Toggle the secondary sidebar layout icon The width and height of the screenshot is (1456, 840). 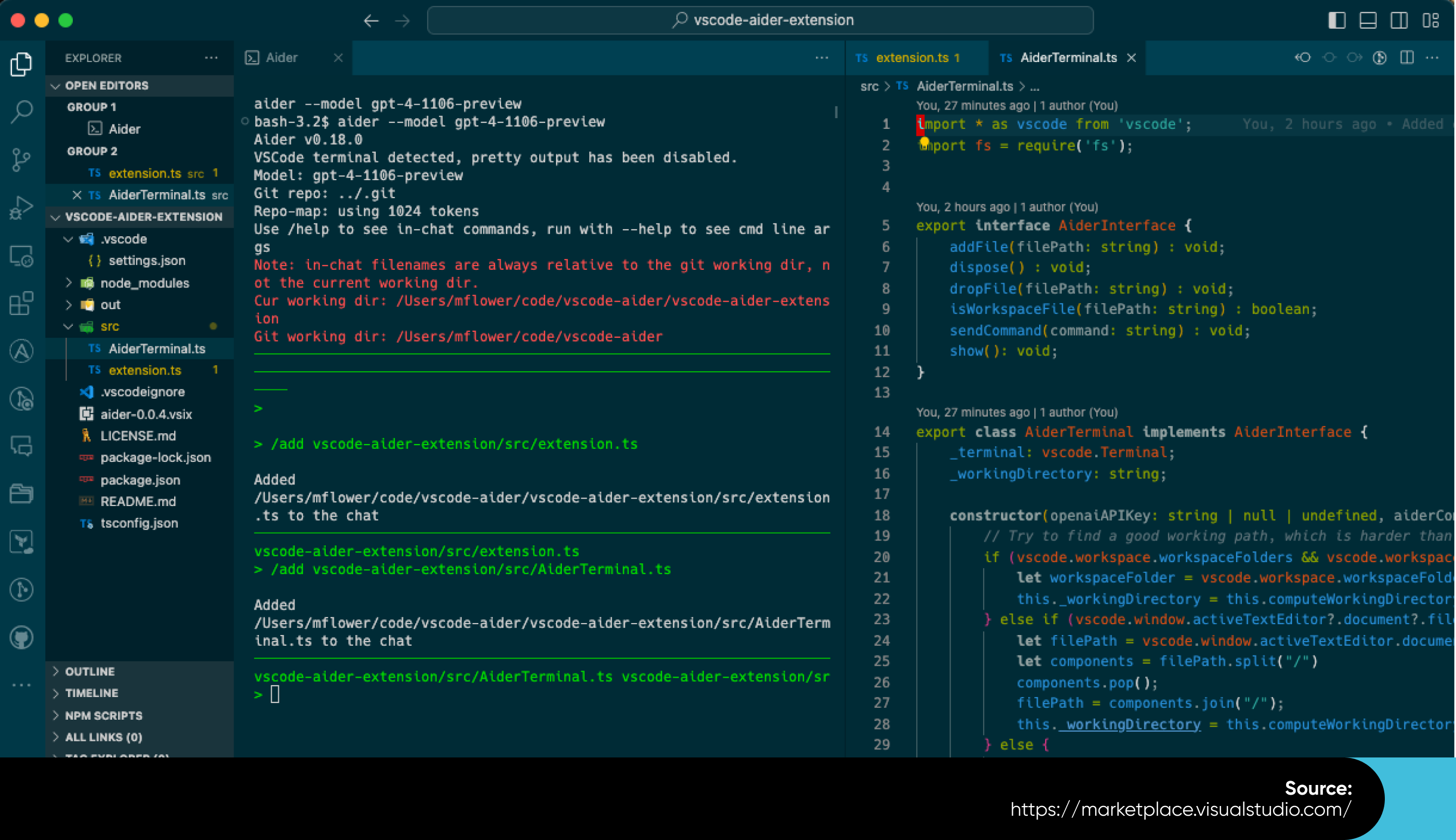[x=1399, y=21]
